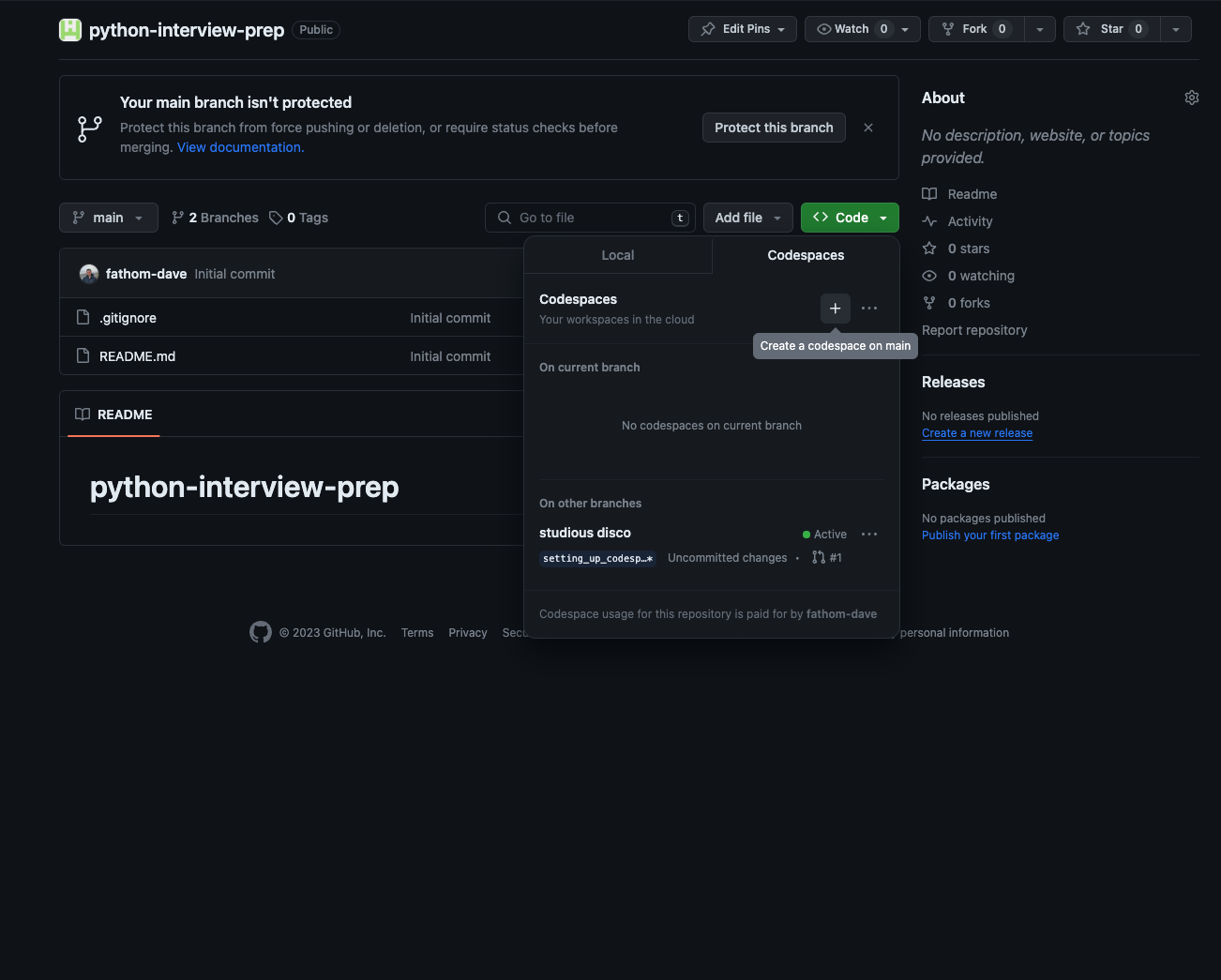Click the fathom-dave avatar in the commit row
Viewport: 1221px width, 980px height.
tap(89, 274)
